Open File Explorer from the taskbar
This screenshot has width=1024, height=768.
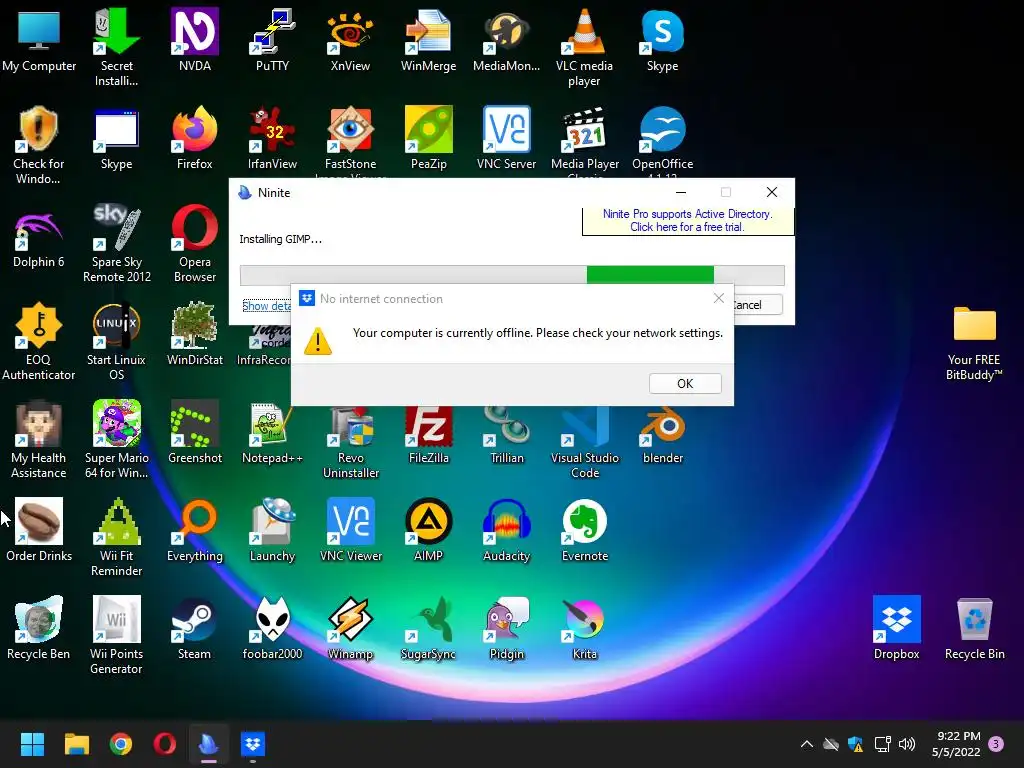click(x=76, y=744)
